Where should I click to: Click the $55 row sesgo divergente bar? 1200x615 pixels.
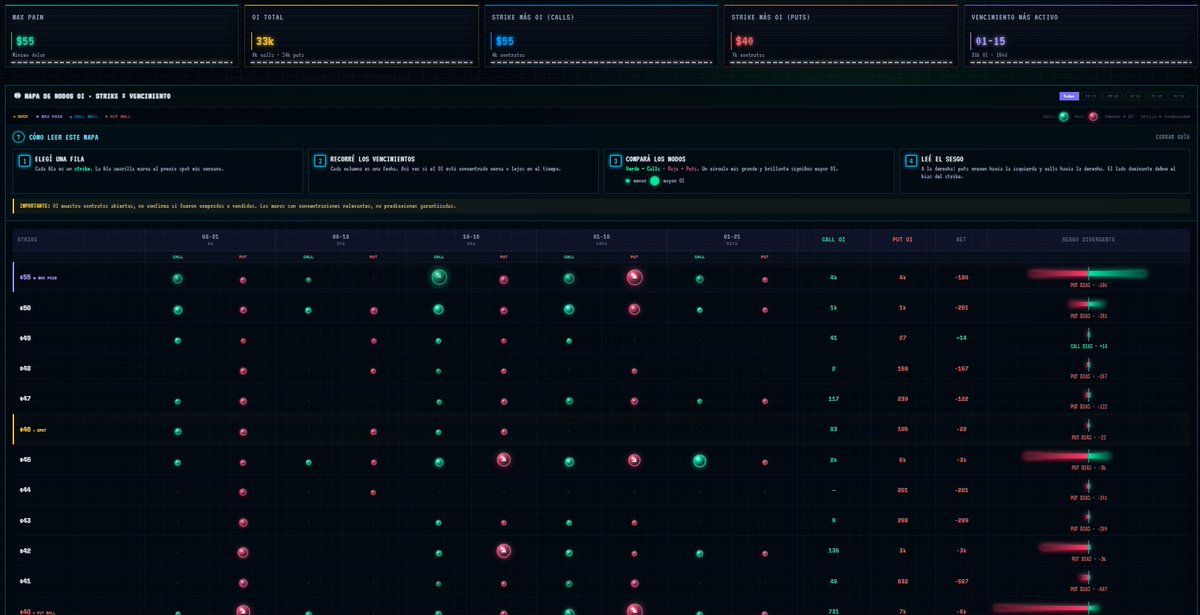point(1088,273)
